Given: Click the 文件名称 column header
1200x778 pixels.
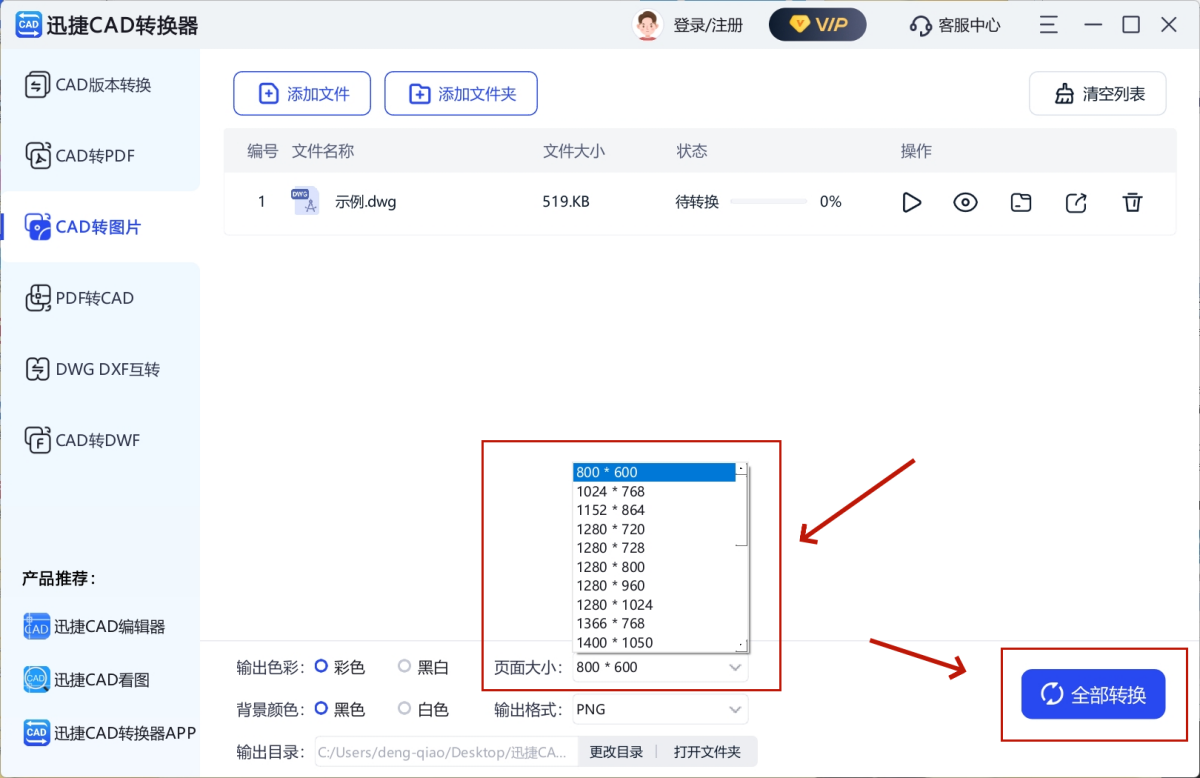Looking at the screenshot, I should [323, 151].
